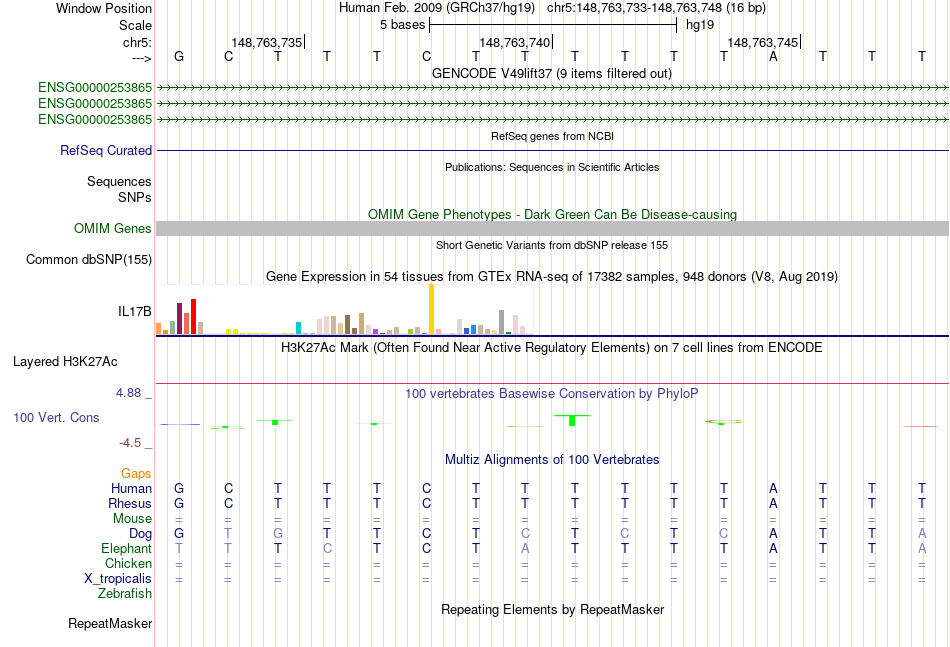The height and width of the screenshot is (647, 950).
Task: Select the Rhesus species label
Action: [130, 503]
